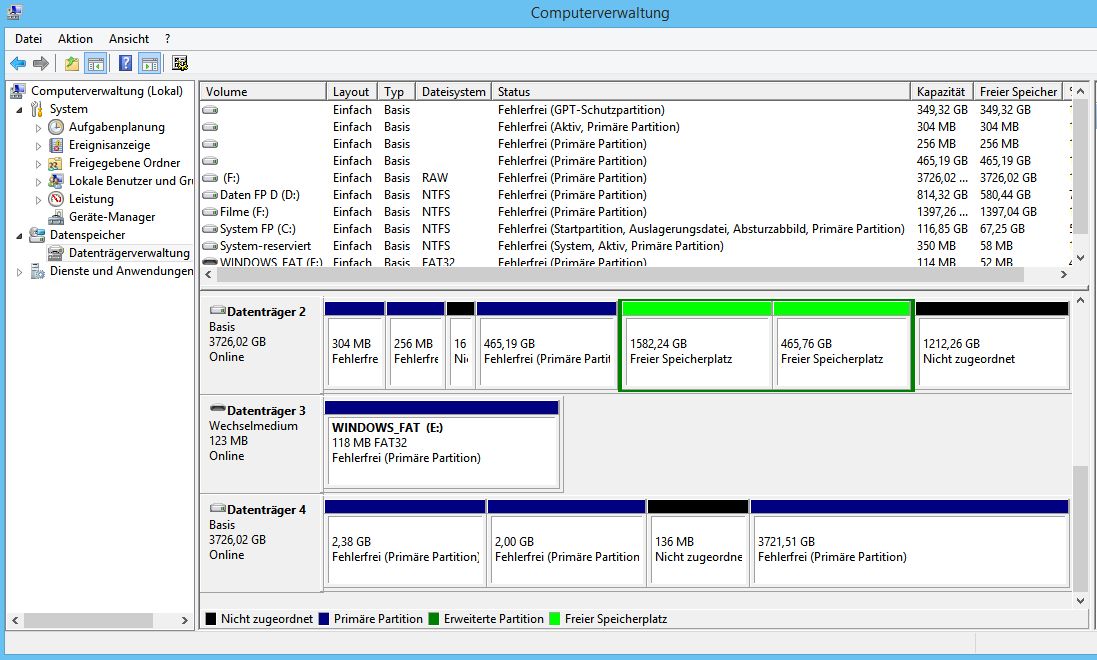The image size is (1097, 660).
Task: Select the WINDOWS_FAT (E:) partition block
Action: pyautogui.click(x=442, y=445)
